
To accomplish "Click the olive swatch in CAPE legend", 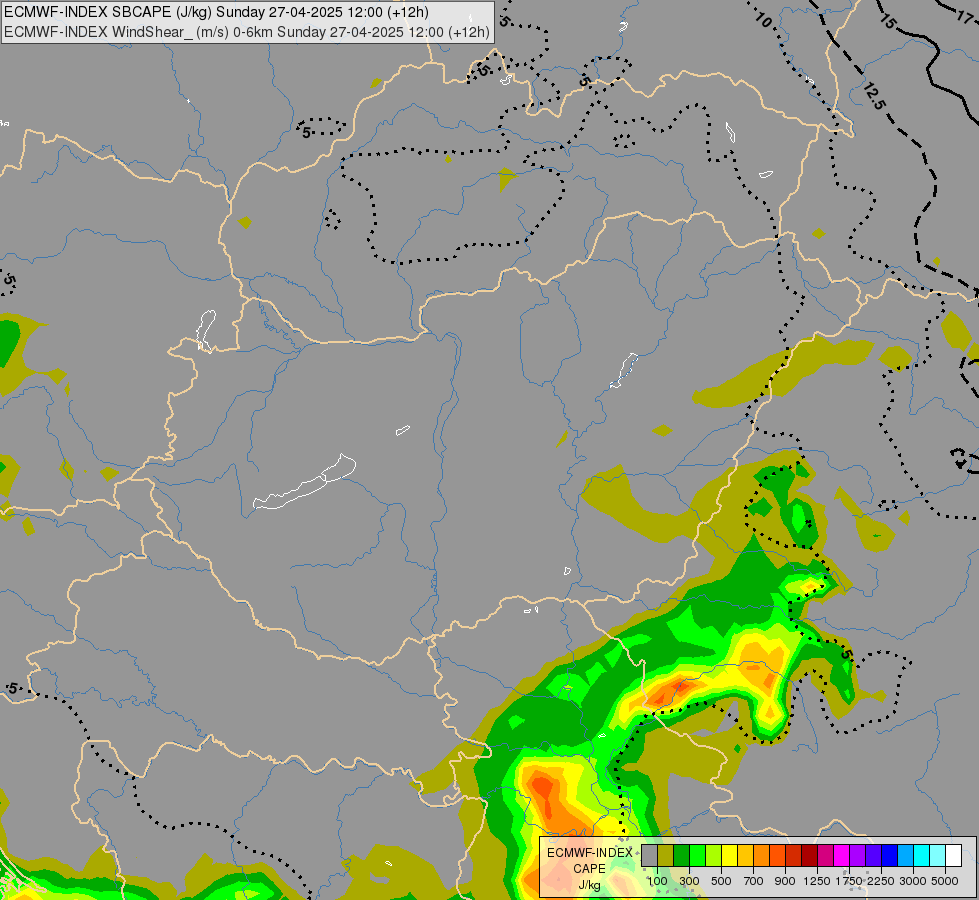I will (666, 855).
